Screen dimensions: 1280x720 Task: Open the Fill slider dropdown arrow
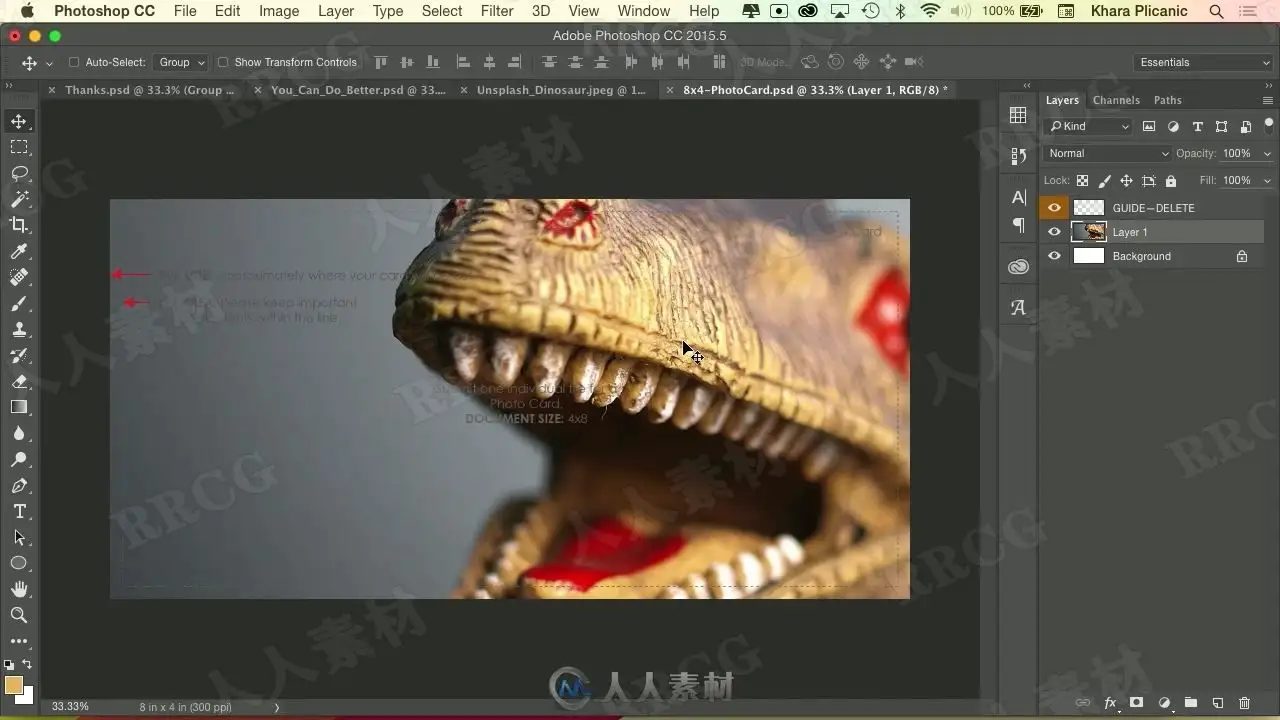1267,181
